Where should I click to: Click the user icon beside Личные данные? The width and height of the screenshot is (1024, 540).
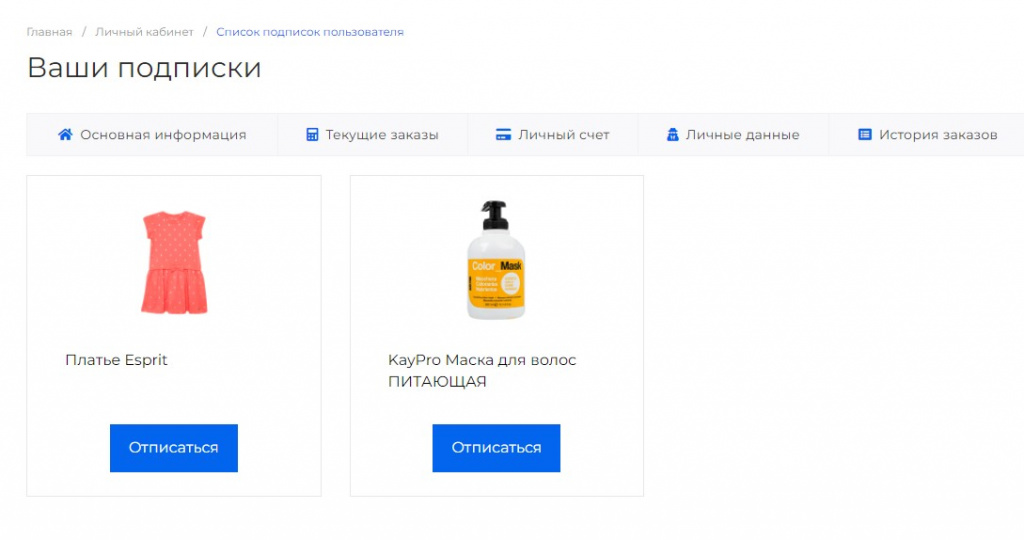(673, 135)
